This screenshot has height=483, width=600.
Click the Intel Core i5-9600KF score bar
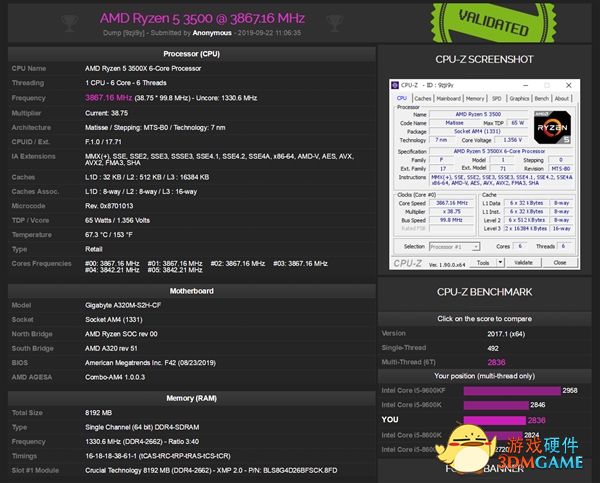512,391
